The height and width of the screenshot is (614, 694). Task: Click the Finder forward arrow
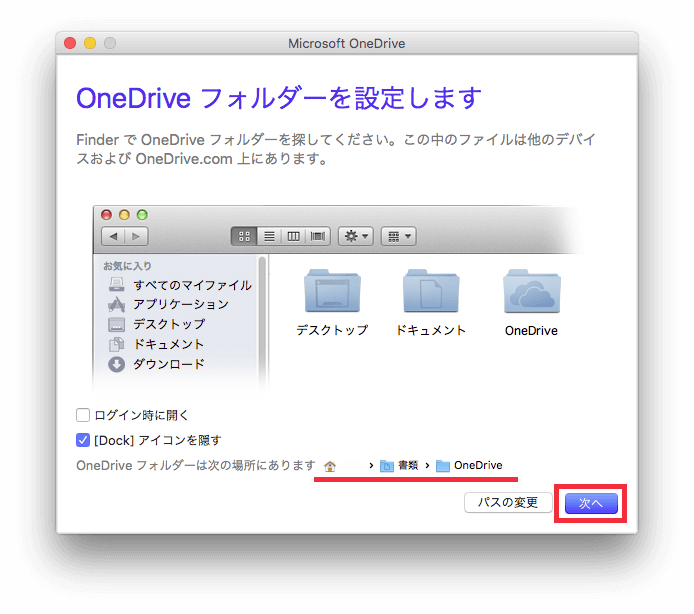[x=136, y=236]
